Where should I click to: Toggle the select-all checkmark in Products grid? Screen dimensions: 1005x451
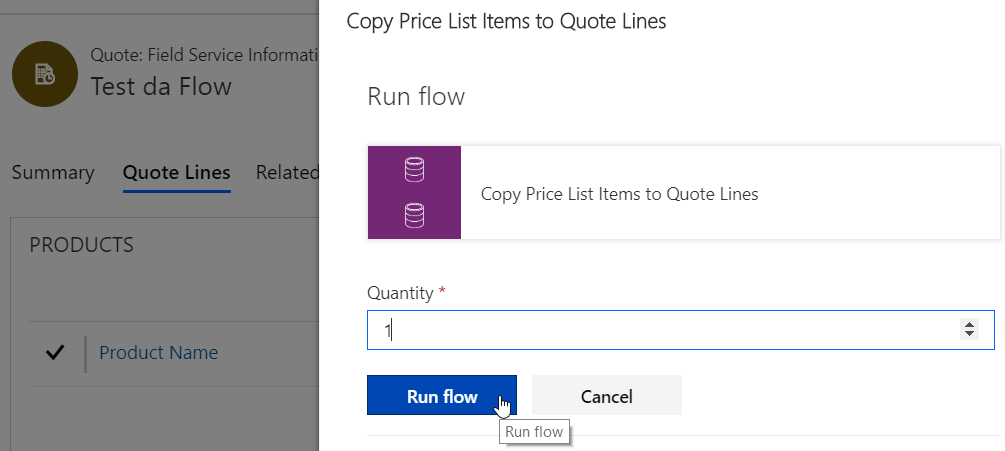[x=55, y=352]
